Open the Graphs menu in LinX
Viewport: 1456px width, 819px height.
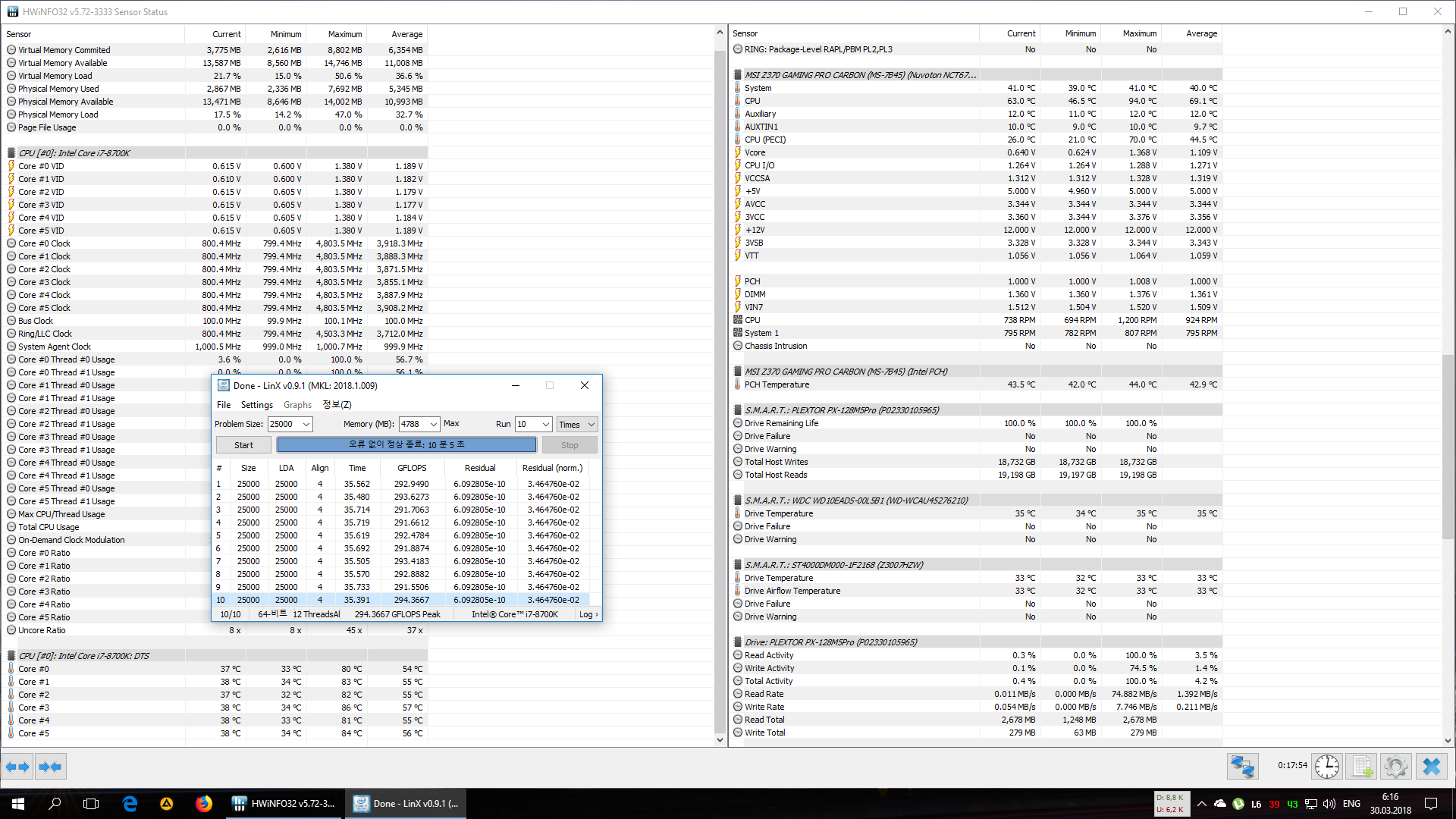click(x=297, y=405)
